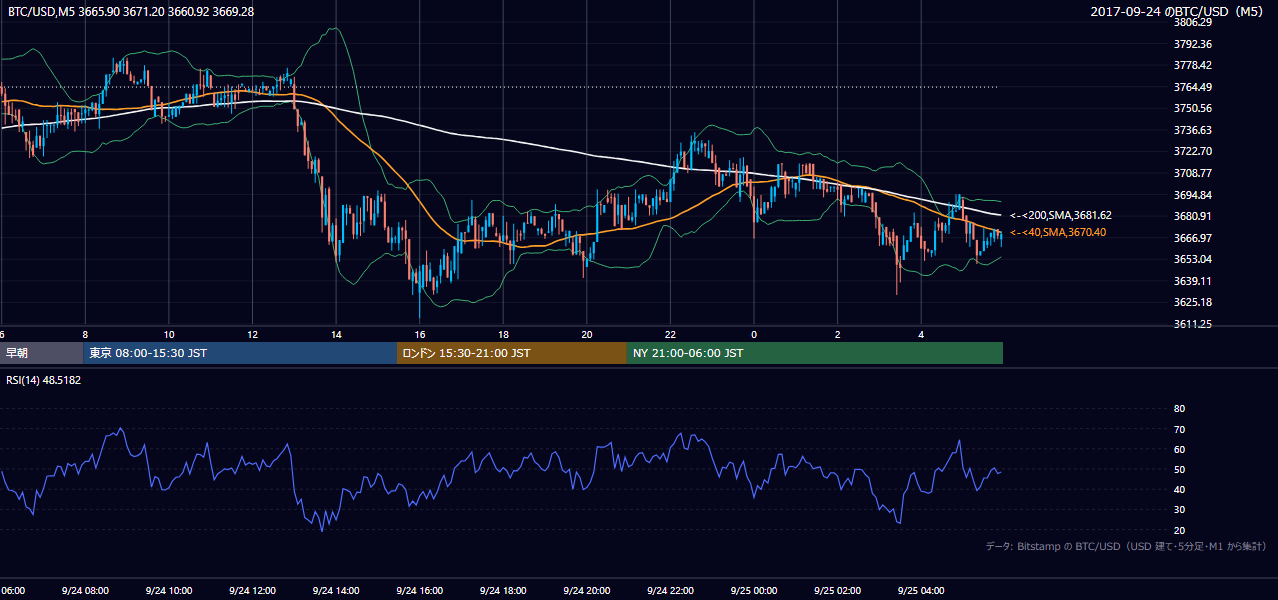
Task: Click the hour 8 tick on price chart
Action: pos(85,334)
